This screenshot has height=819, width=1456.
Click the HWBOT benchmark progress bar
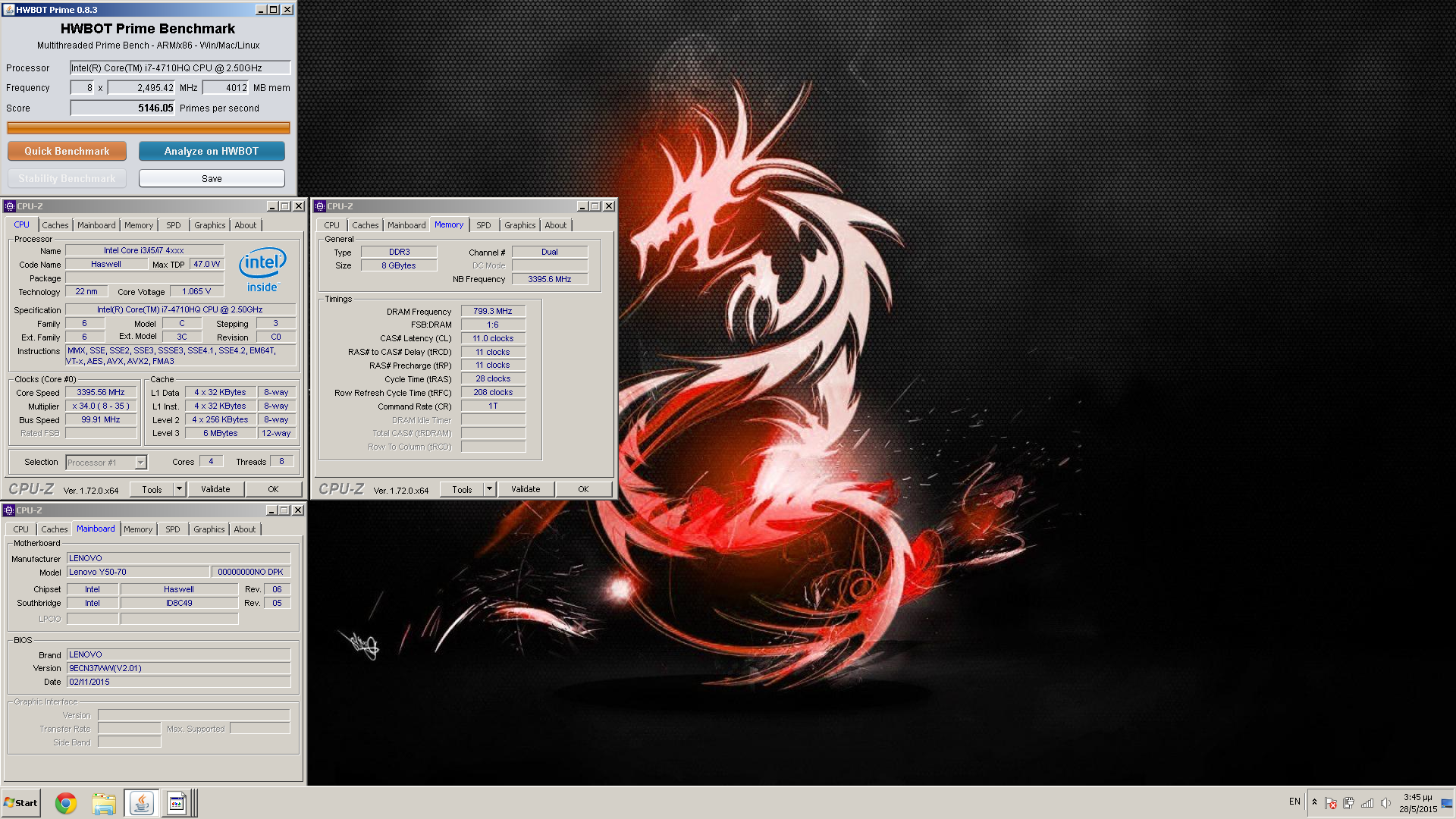pyautogui.click(x=149, y=127)
